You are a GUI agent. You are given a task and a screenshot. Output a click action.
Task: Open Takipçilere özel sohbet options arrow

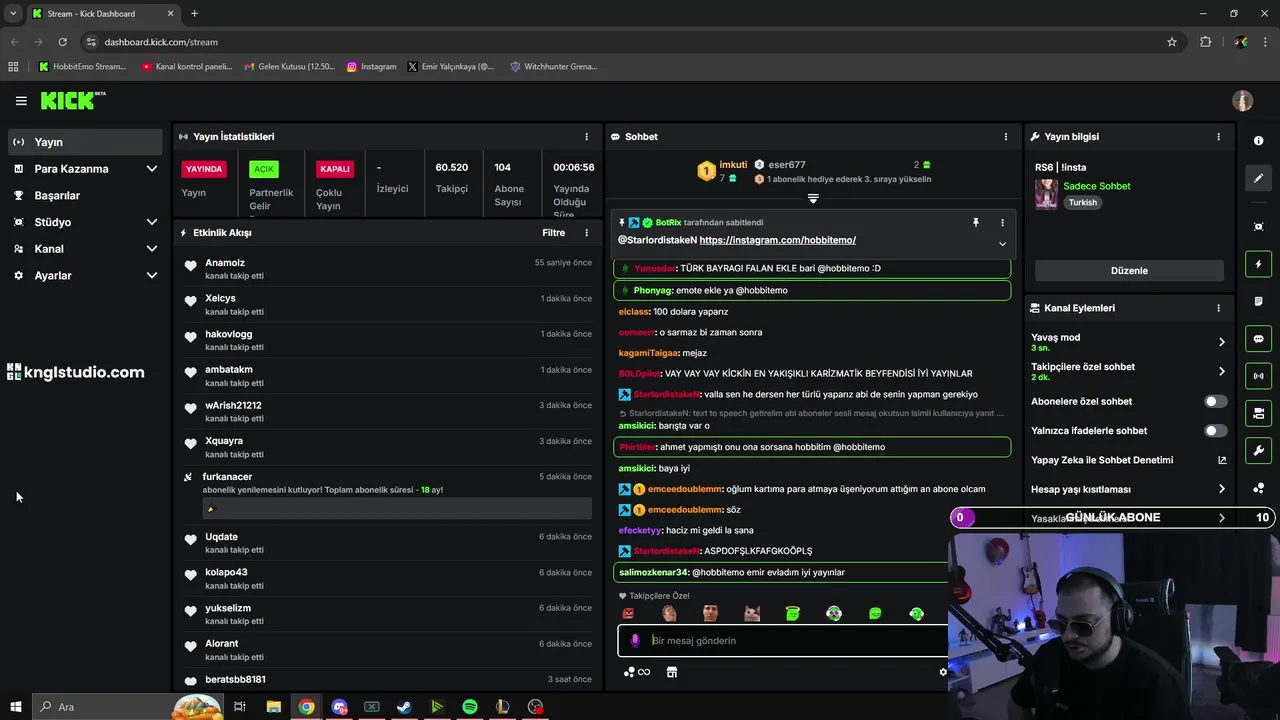tap(1221, 371)
